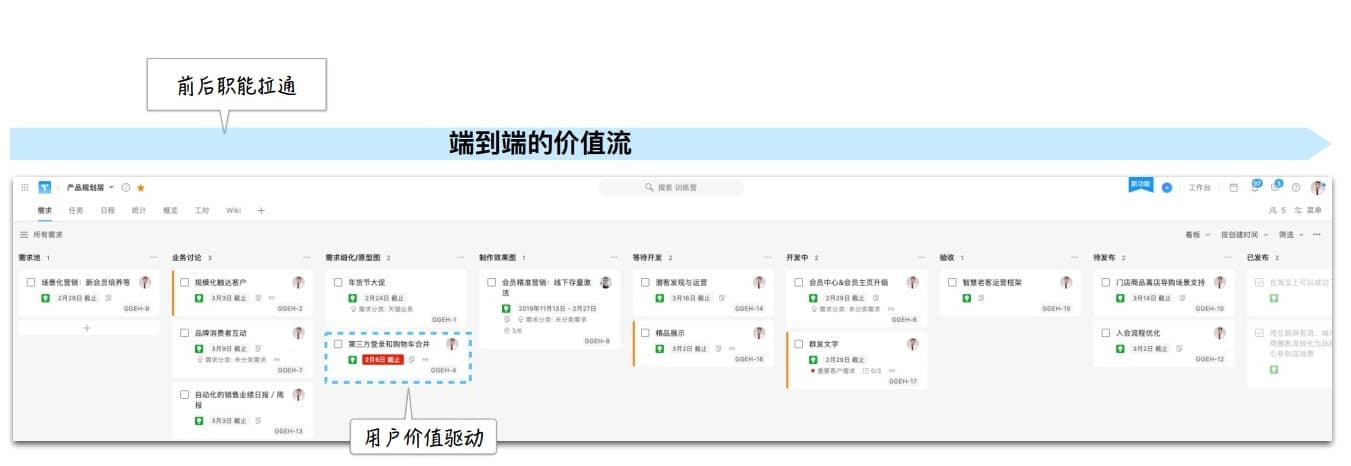Click the star favorite icon

[x=141, y=187]
